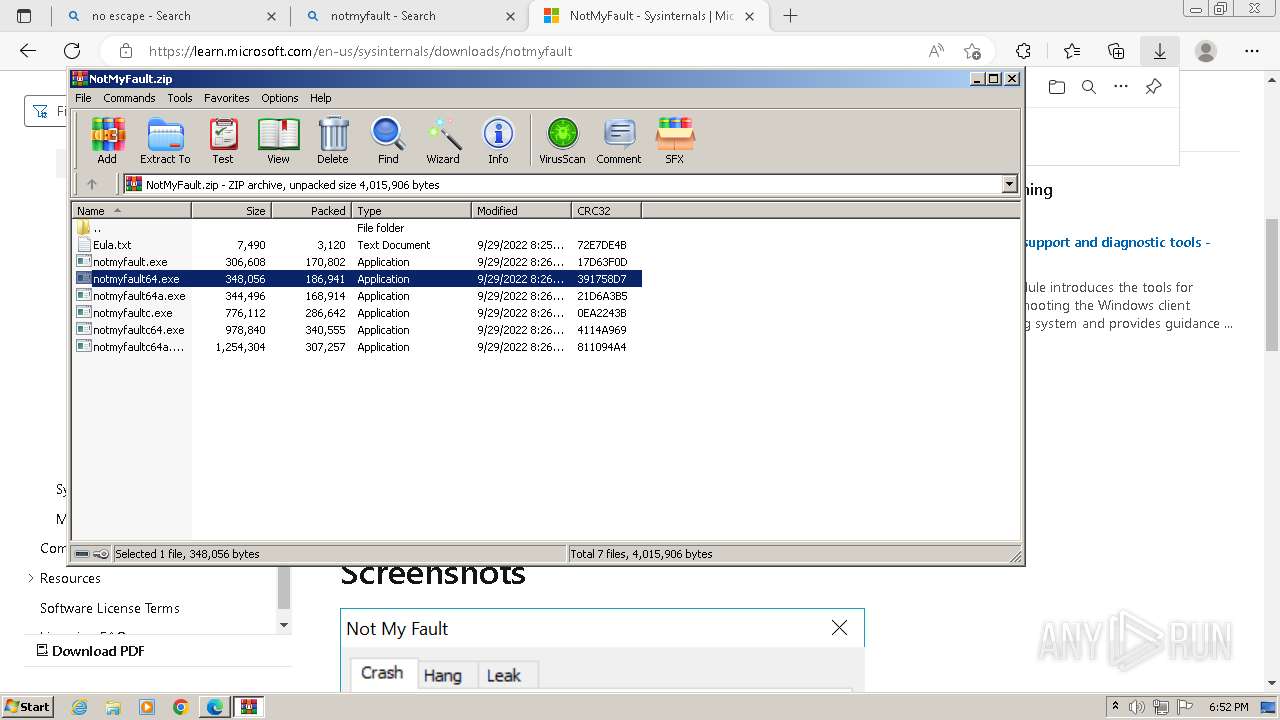Click the Find magnifier icon in WinRAR
The width and height of the screenshot is (1280, 720).
tap(388, 141)
